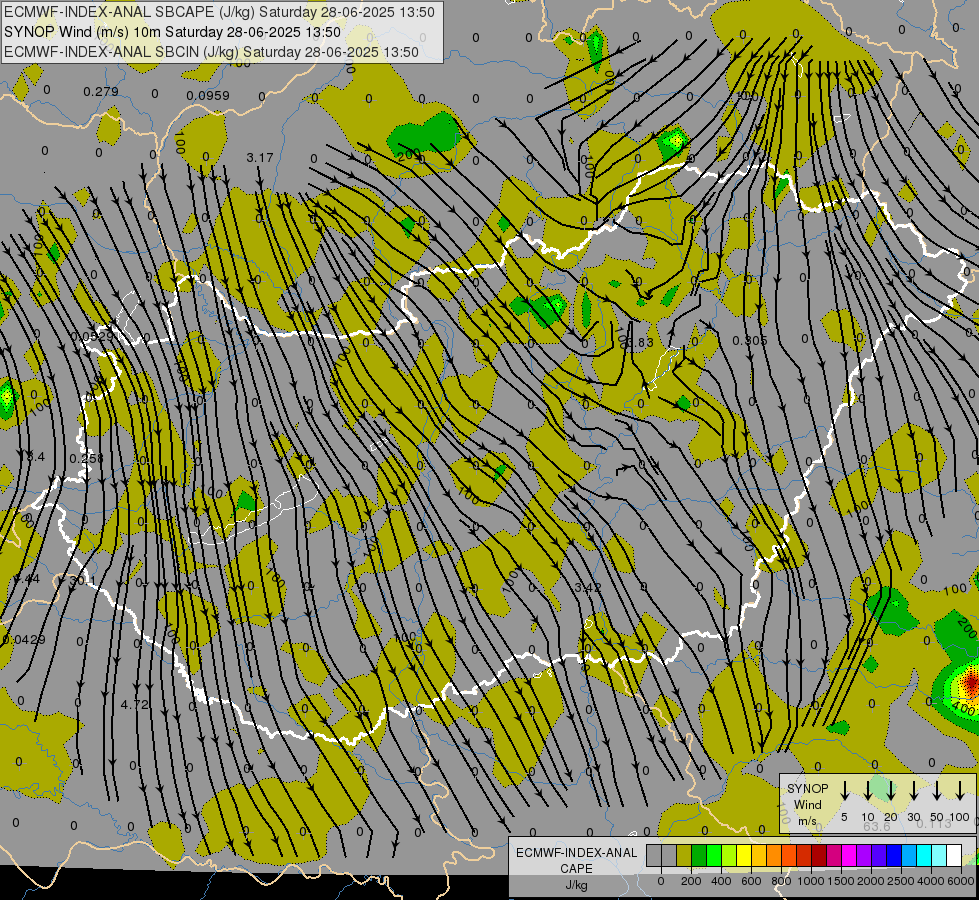Click the wind arrow above the 30 label
Image resolution: width=979 pixels, height=900 pixels.
[x=914, y=790]
